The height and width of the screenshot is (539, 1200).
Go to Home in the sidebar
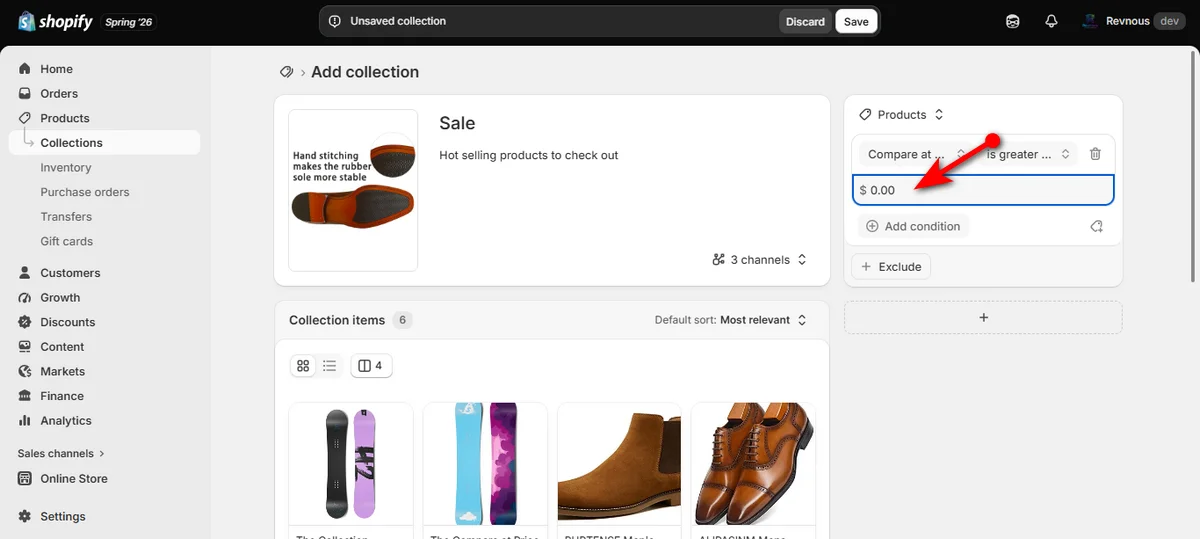pos(56,69)
